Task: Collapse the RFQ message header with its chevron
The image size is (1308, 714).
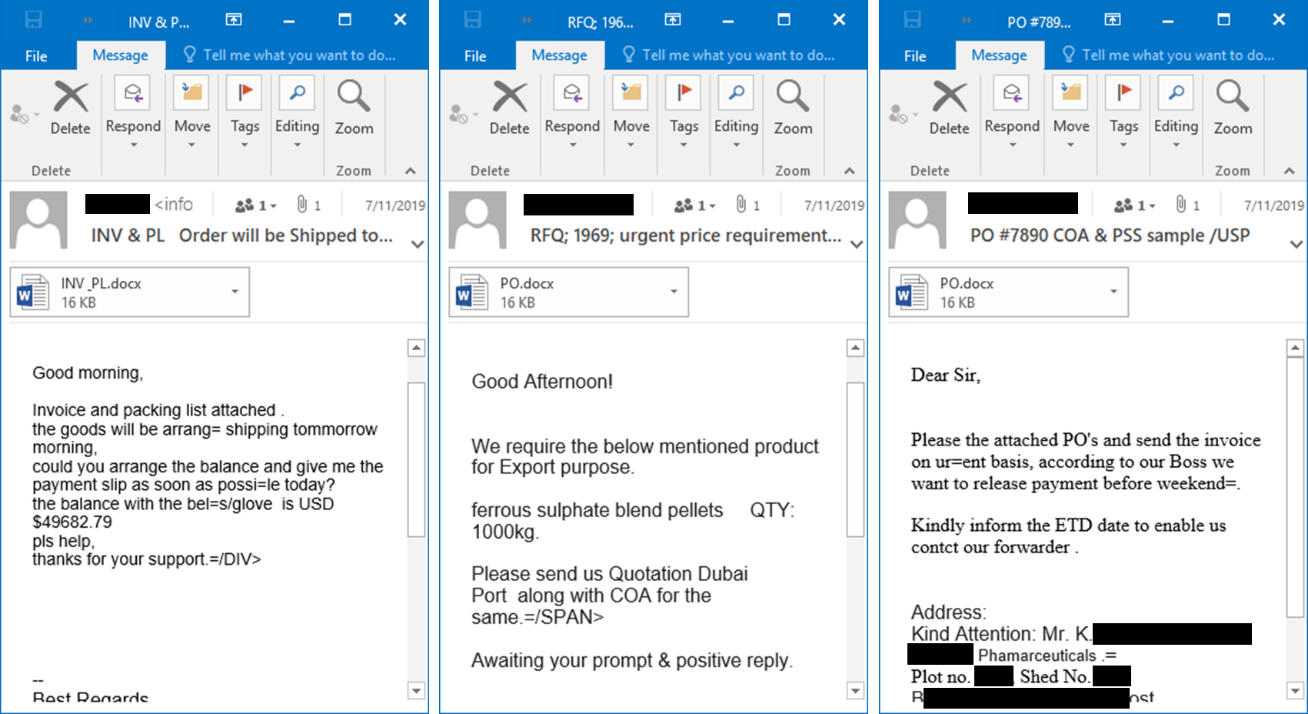Action: click(857, 242)
